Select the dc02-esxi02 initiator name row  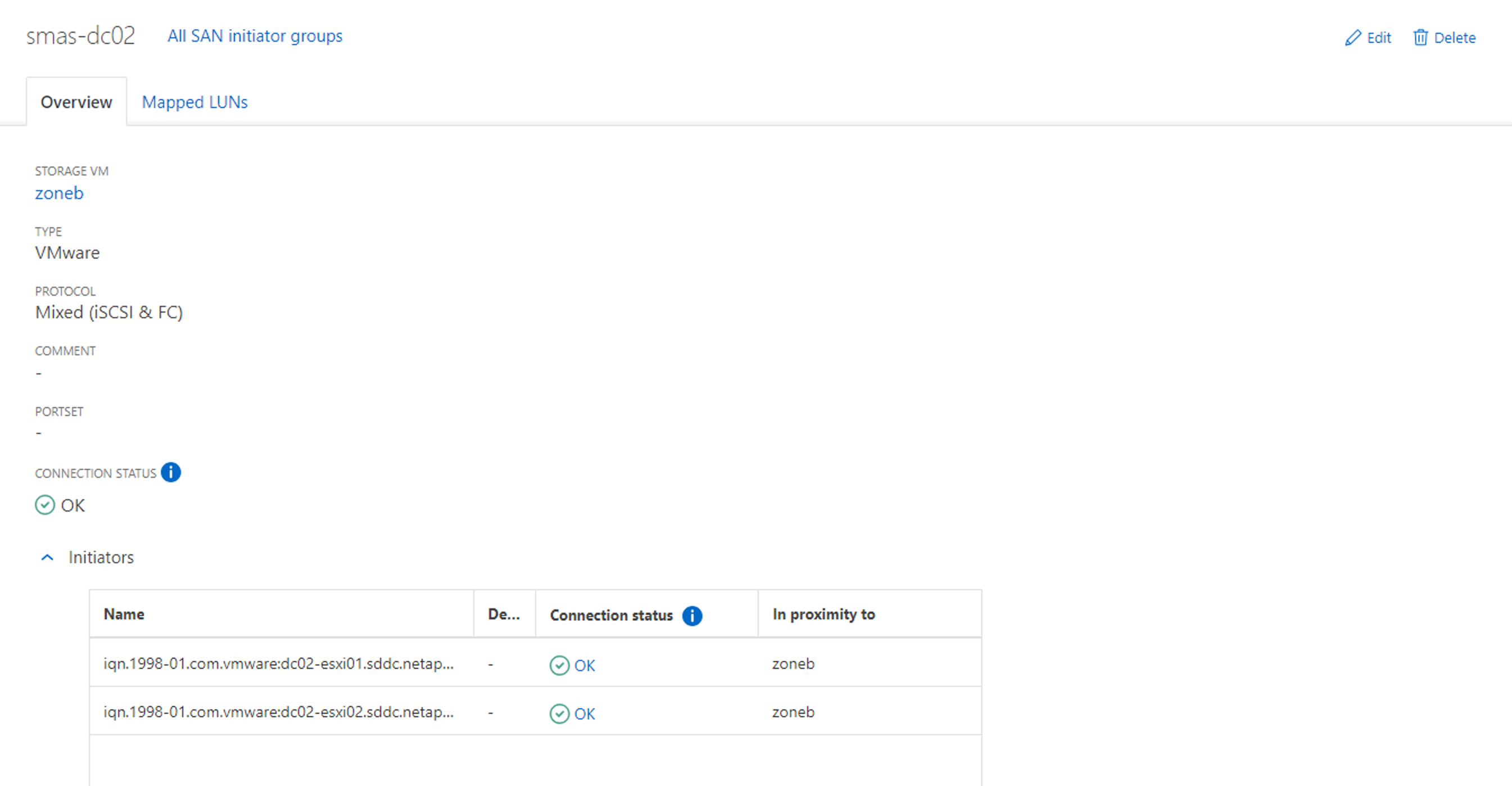point(278,711)
